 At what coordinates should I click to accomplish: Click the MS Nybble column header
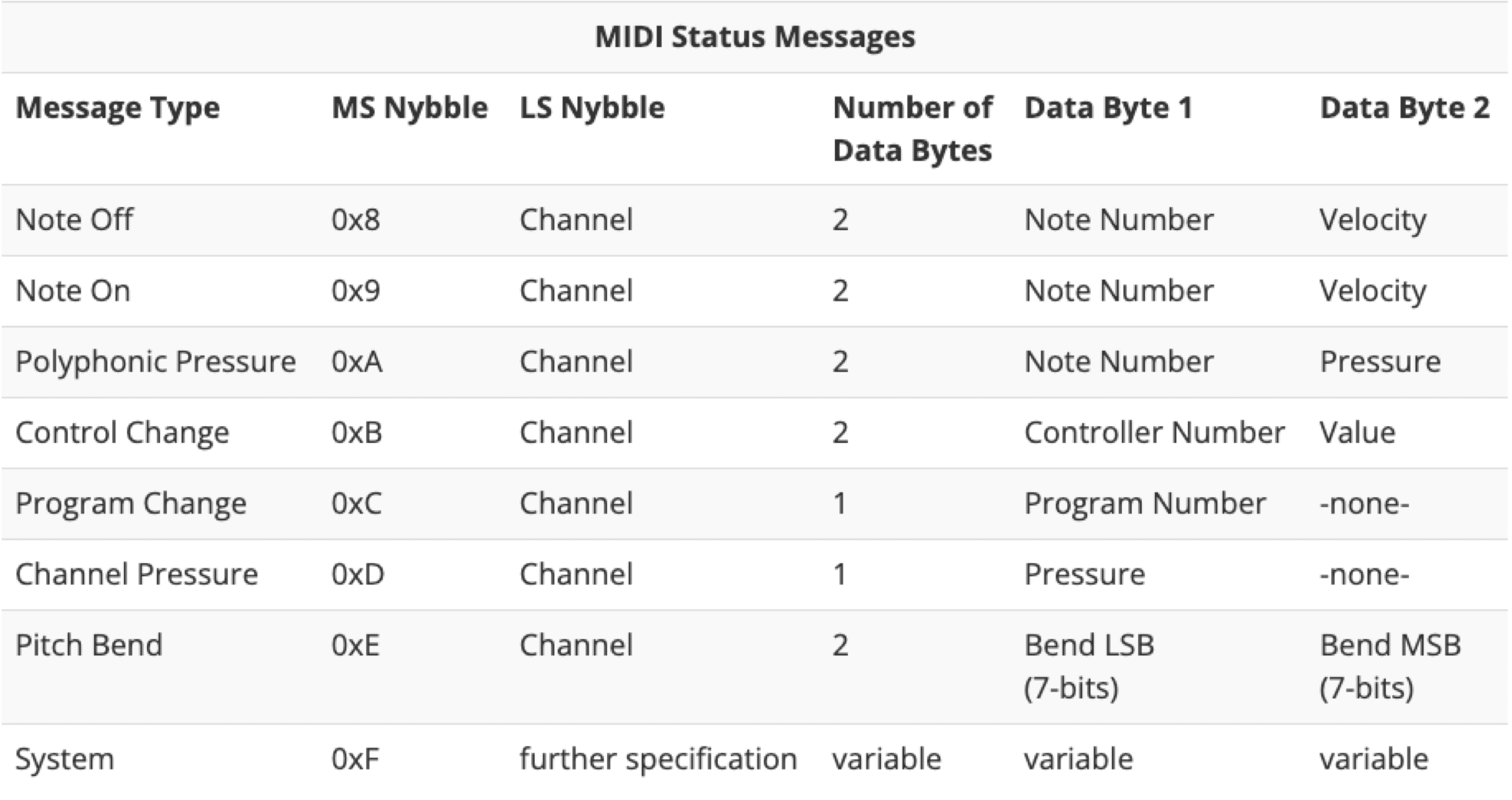click(409, 108)
